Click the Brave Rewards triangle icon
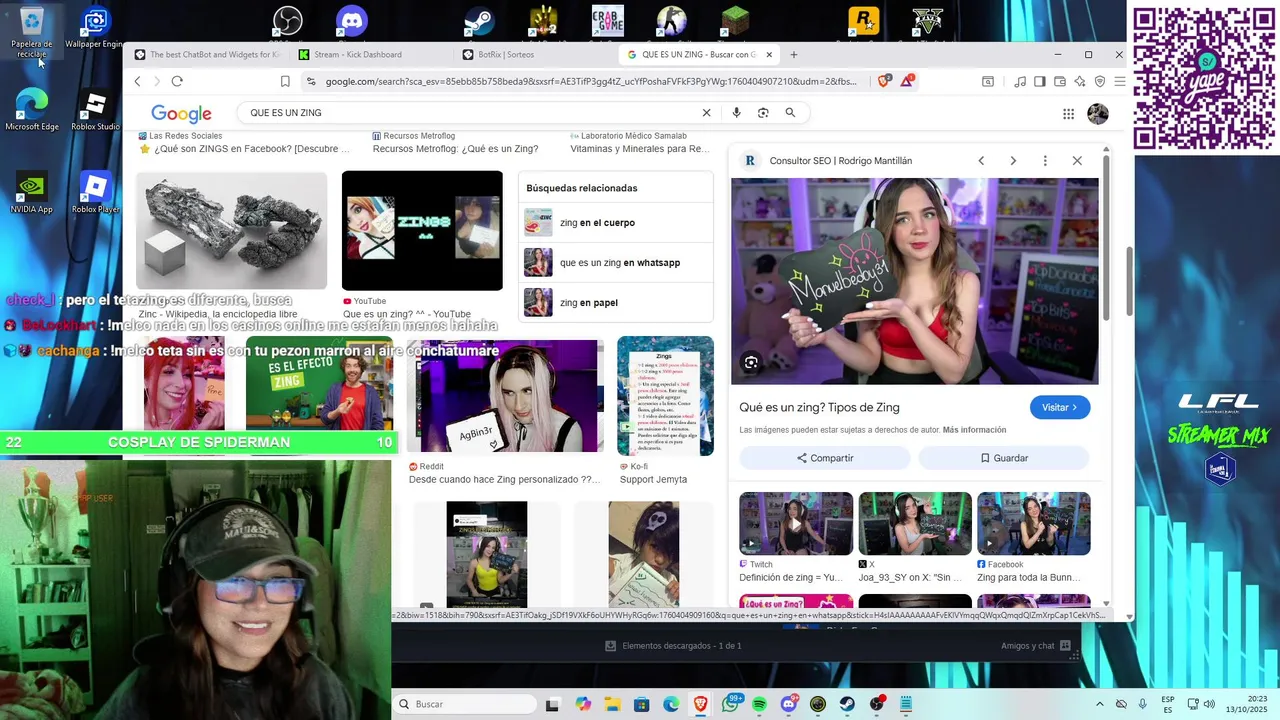The height and width of the screenshot is (720, 1280). pyautogui.click(x=907, y=81)
